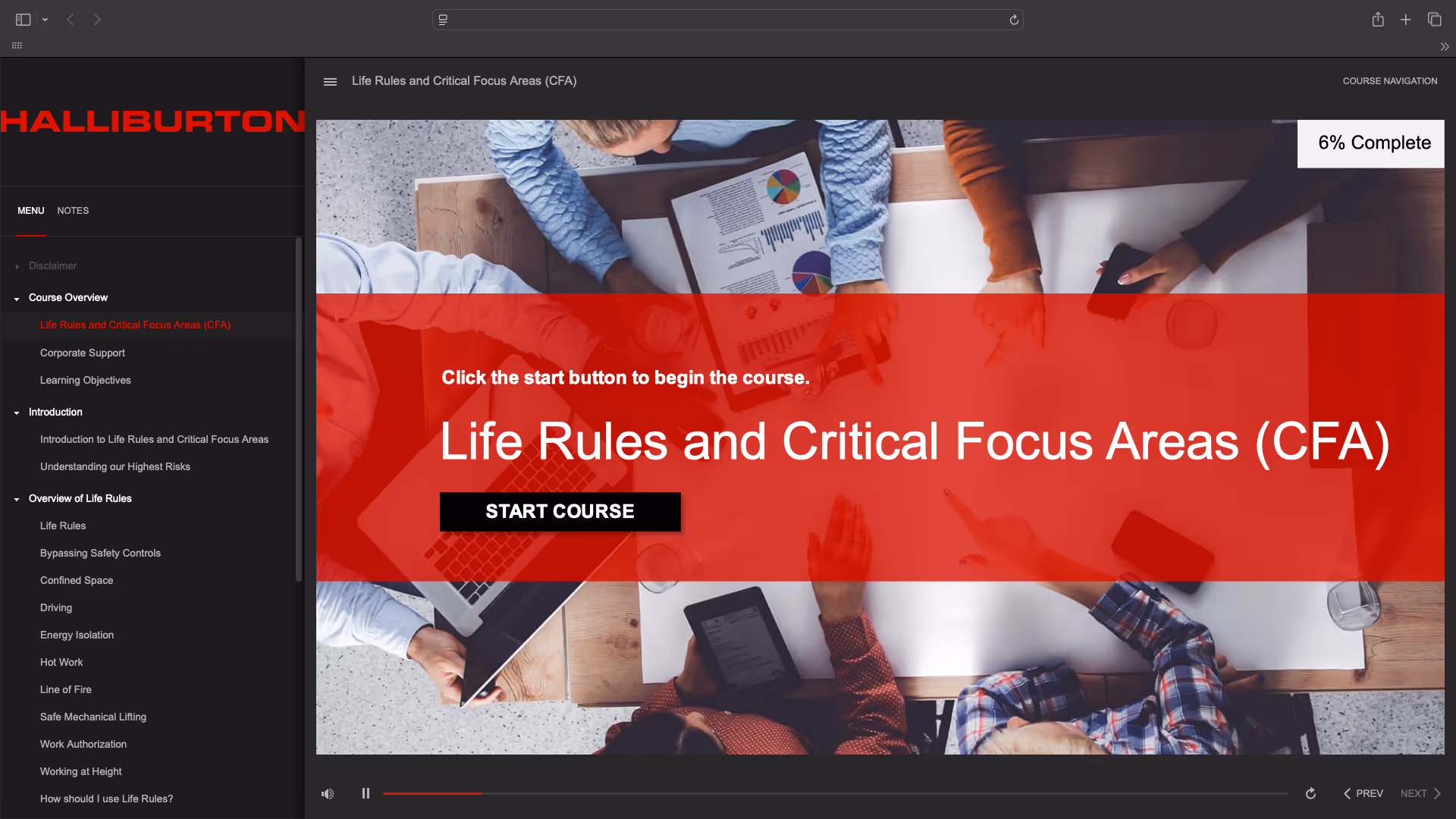Open a new browser tab with plus icon

tap(1405, 20)
